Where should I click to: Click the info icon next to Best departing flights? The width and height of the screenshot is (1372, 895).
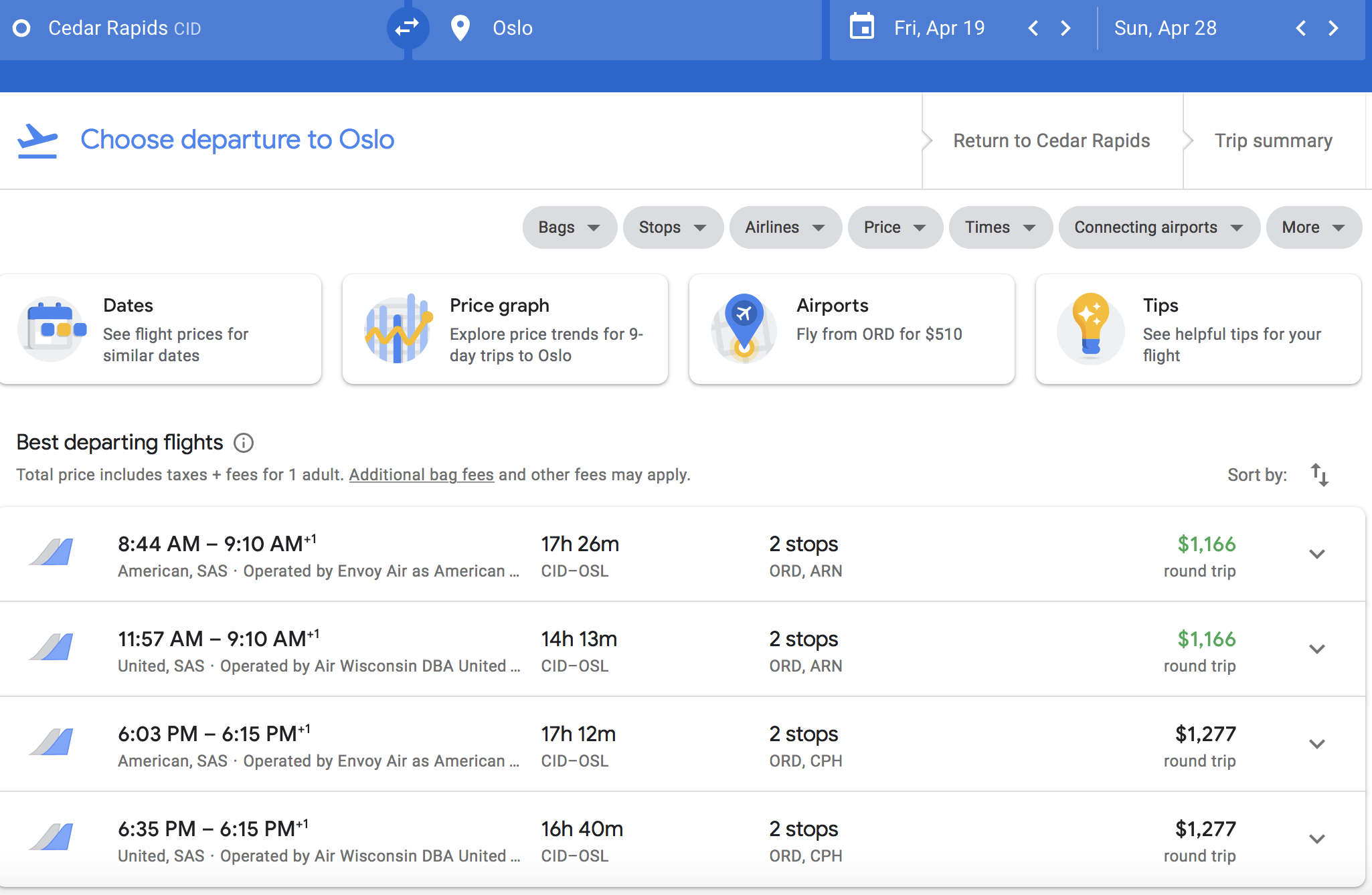pos(244,443)
